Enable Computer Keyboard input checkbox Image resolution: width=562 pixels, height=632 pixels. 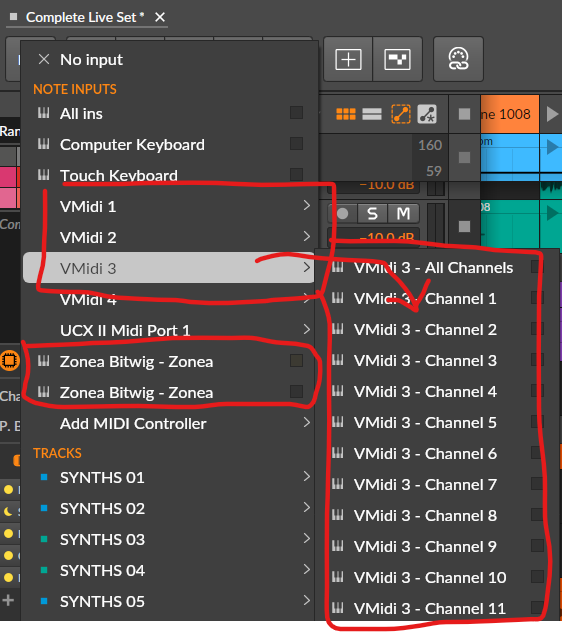pyautogui.click(x=296, y=144)
